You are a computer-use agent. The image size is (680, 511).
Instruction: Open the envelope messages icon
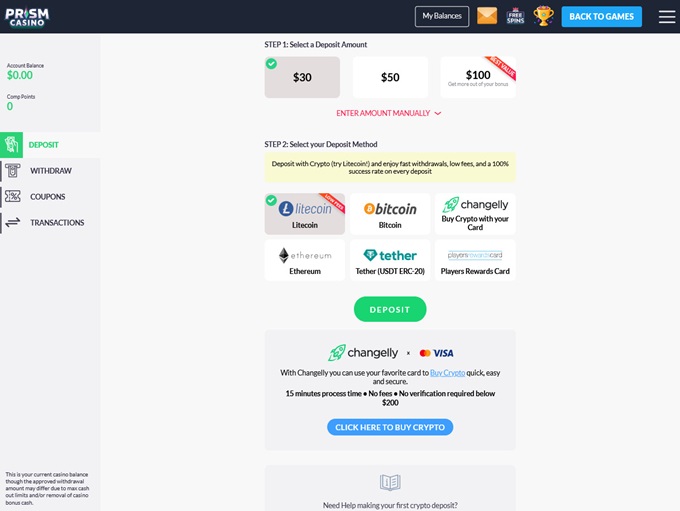487,16
